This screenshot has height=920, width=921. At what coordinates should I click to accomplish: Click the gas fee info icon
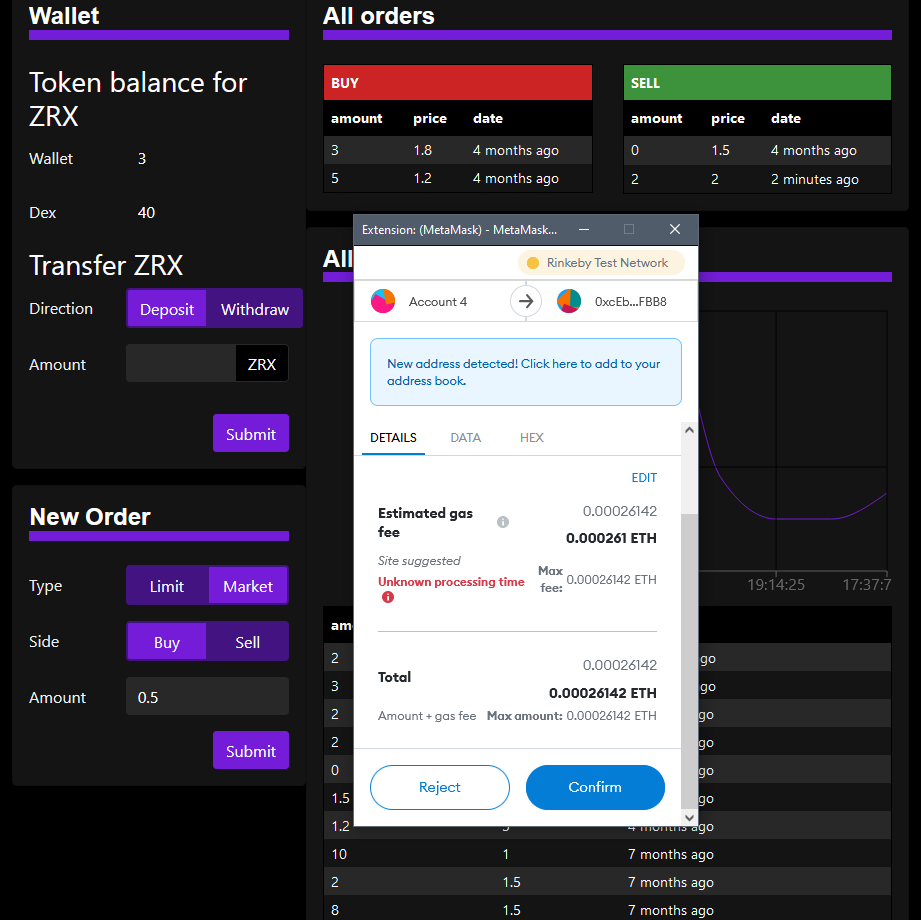(503, 522)
